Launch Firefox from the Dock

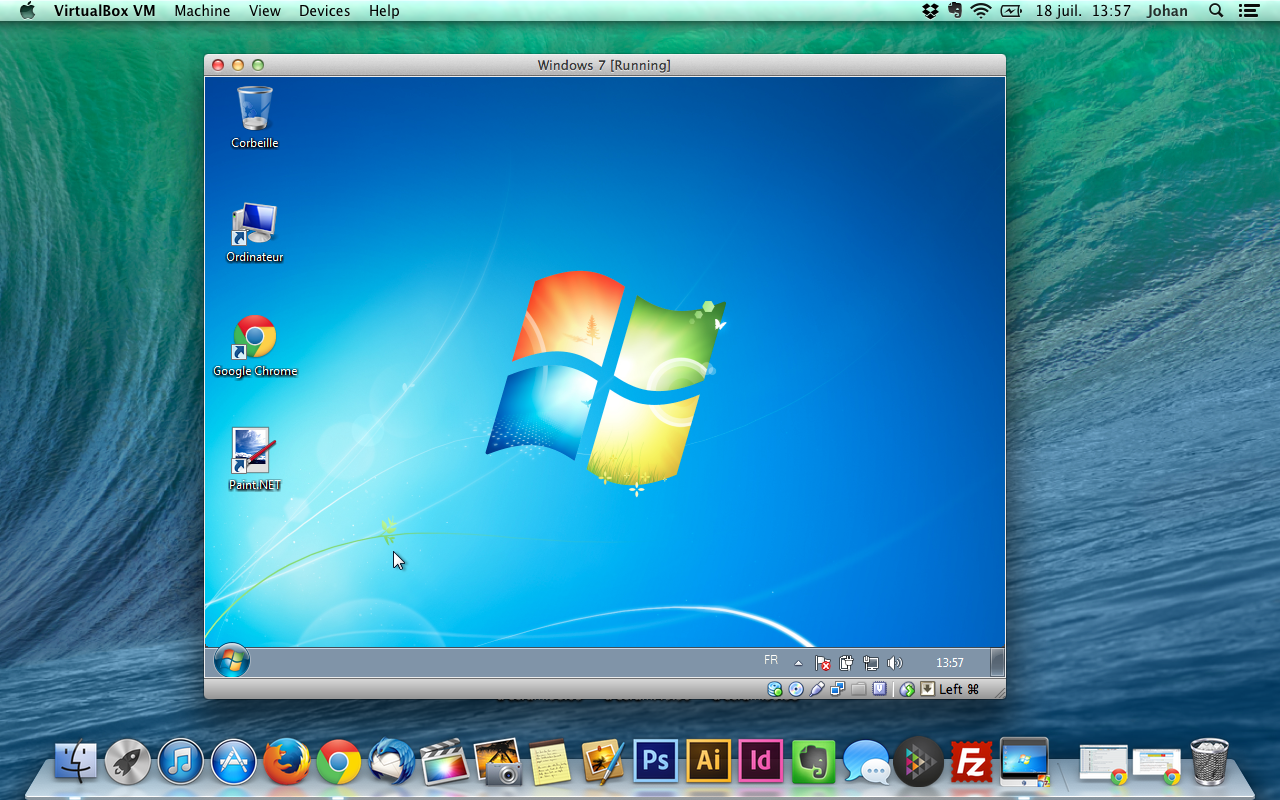click(x=287, y=763)
